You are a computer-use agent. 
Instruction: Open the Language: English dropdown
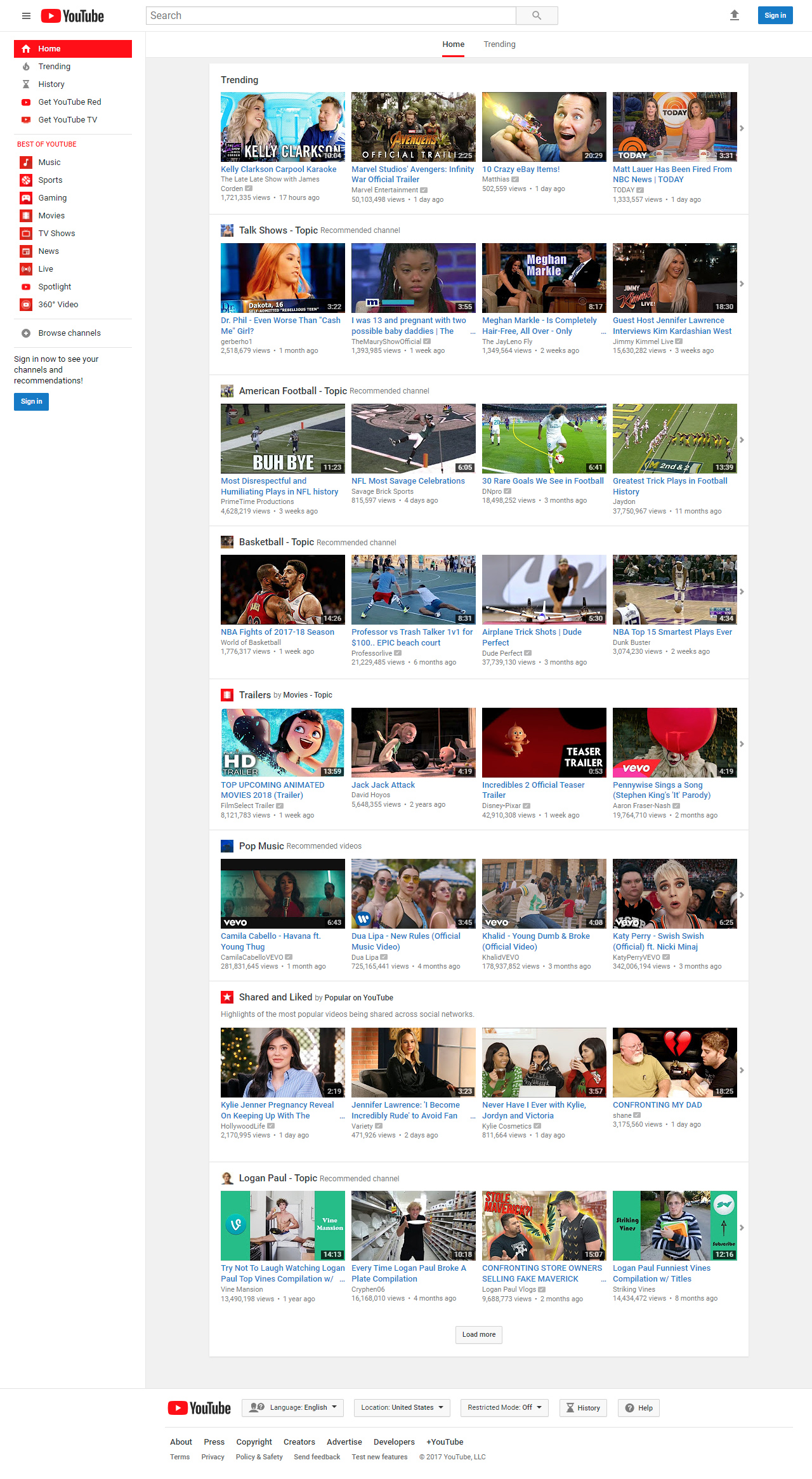pyautogui.click(x=292, y=1408)
